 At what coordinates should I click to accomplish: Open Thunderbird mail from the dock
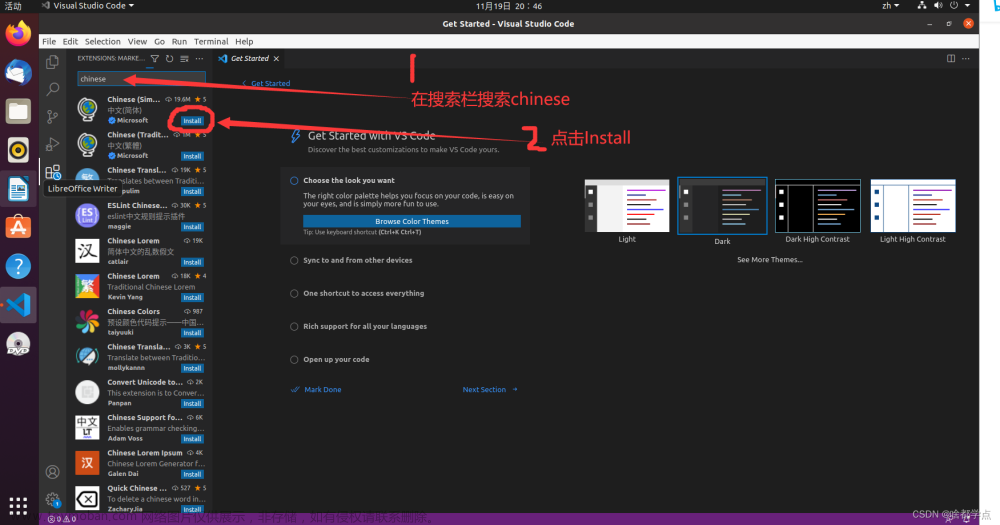[18, 72]
